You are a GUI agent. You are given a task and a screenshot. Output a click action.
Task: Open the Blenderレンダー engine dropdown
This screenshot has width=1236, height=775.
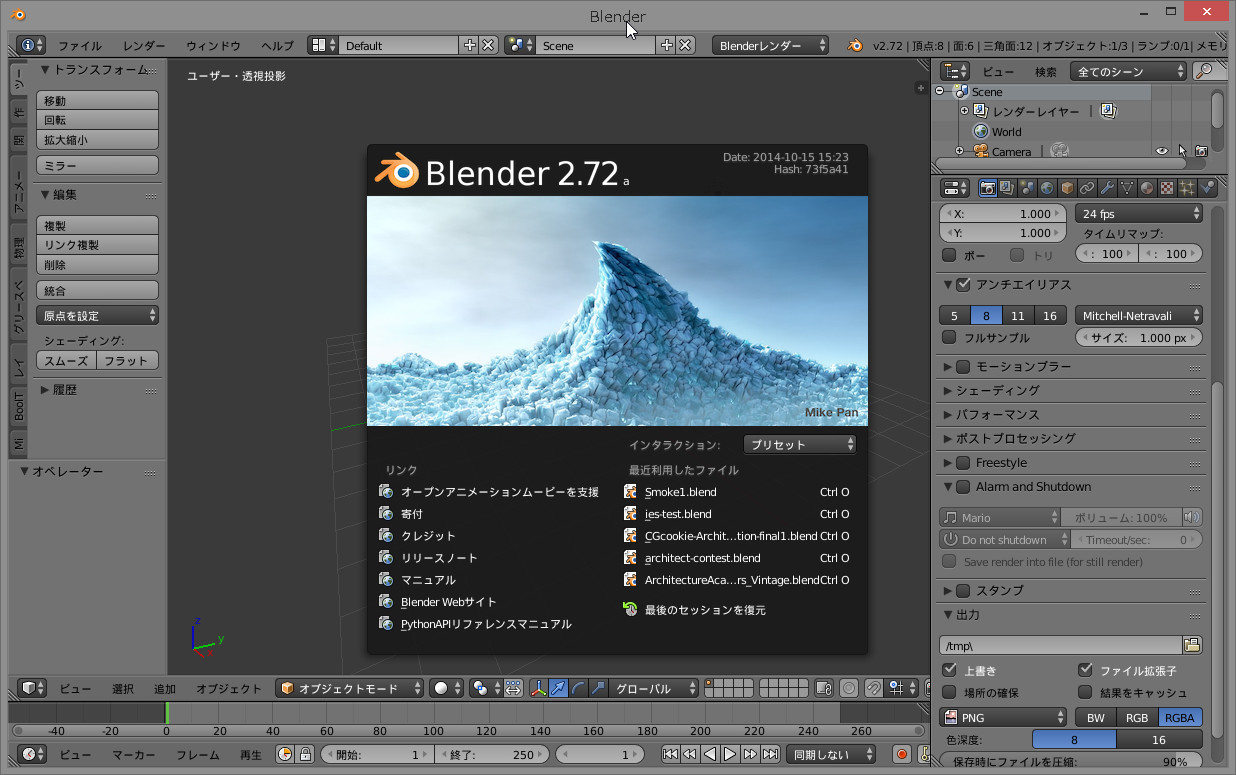770,45
